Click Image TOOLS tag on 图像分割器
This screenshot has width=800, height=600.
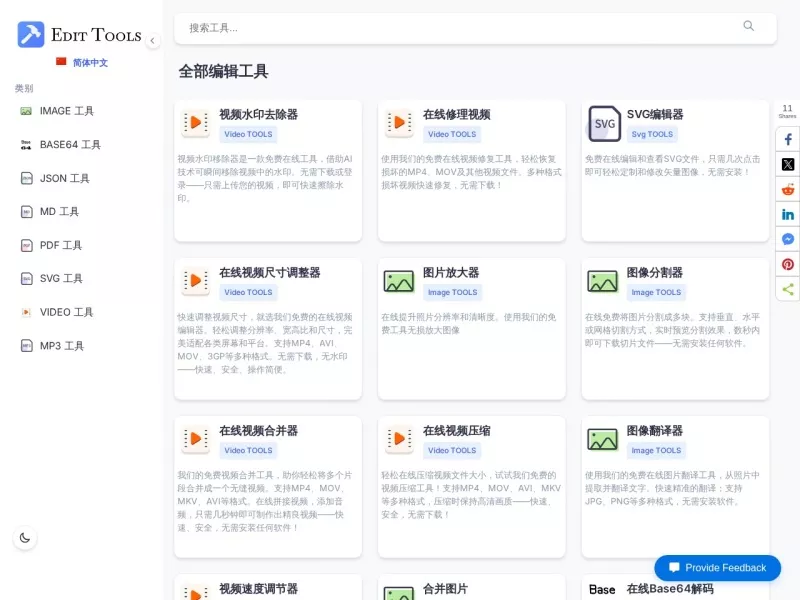coord(656,292)
